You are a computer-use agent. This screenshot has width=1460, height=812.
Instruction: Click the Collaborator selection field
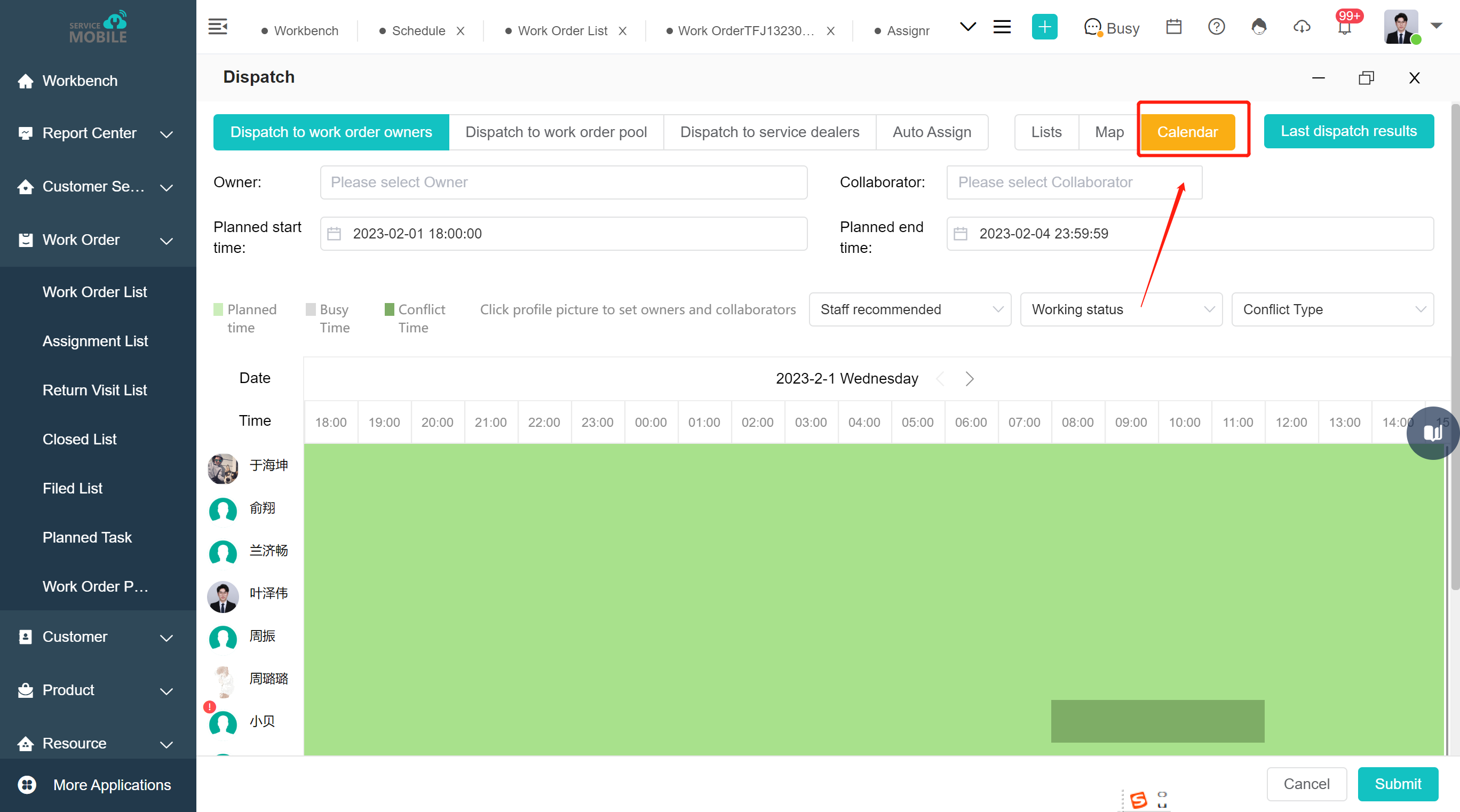coord(1074,182)
